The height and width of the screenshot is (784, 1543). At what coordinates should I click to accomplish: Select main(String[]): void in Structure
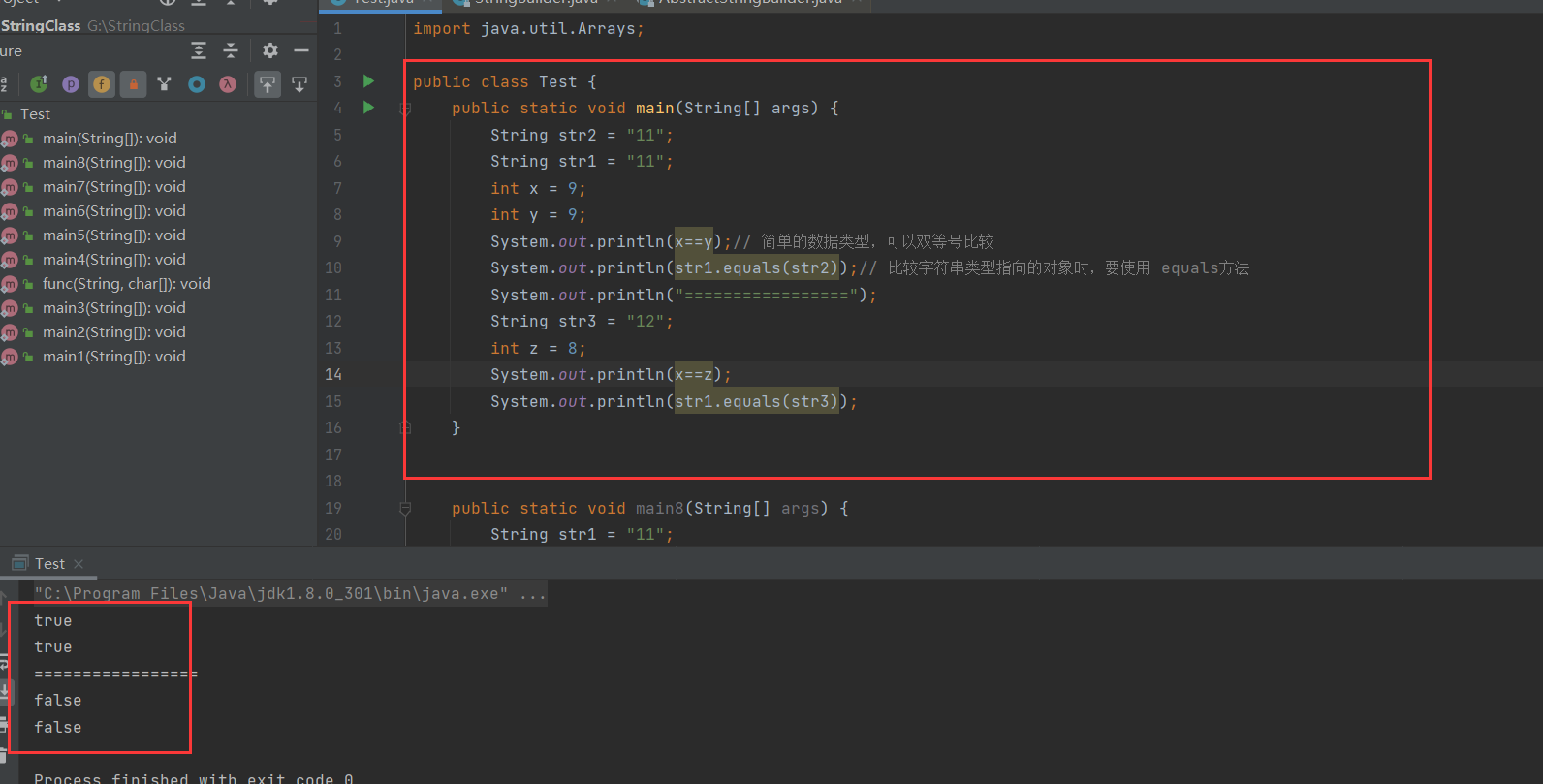[x=110, y=139]
